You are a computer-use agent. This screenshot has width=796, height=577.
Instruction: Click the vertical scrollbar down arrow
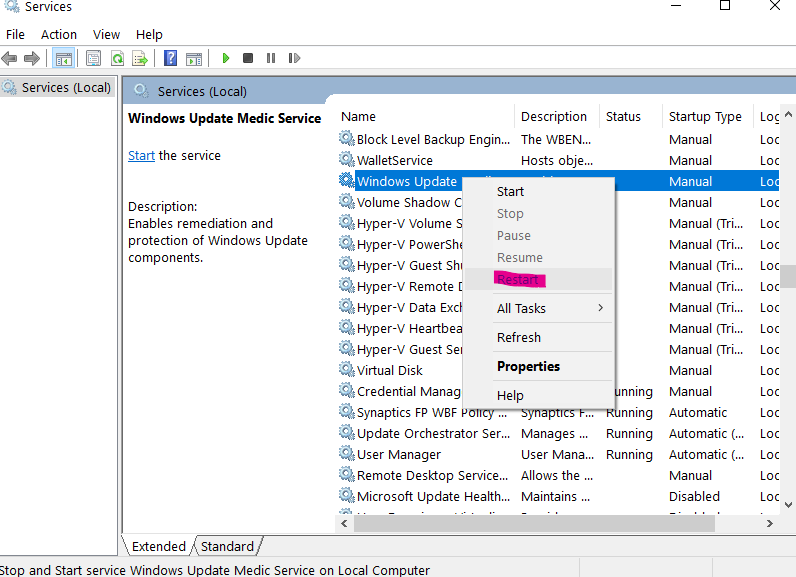pos(788,504)
